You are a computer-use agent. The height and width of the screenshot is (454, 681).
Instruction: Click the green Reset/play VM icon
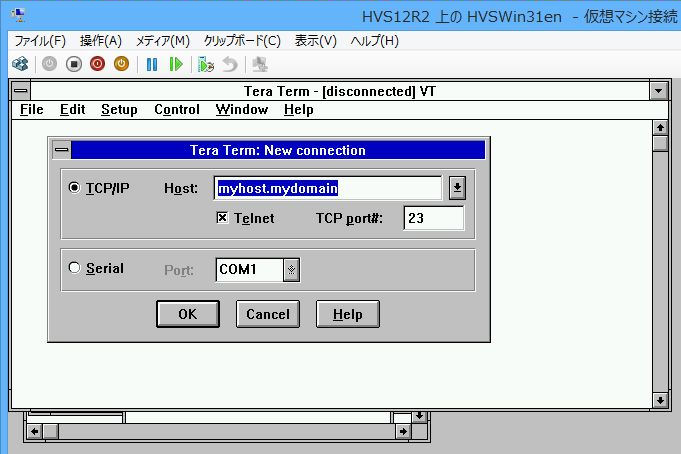[176, 64]
